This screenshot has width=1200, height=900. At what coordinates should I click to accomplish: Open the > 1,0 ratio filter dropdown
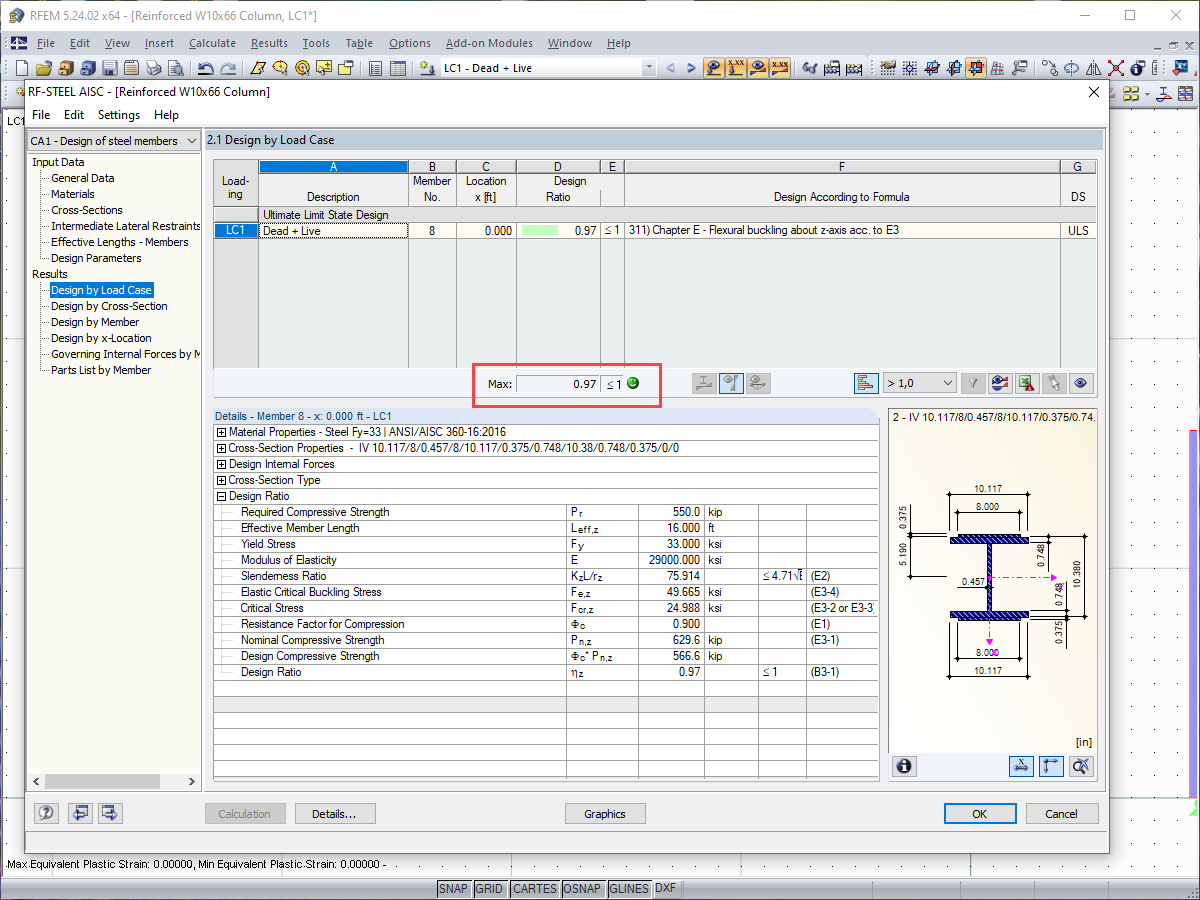[919, 383]
